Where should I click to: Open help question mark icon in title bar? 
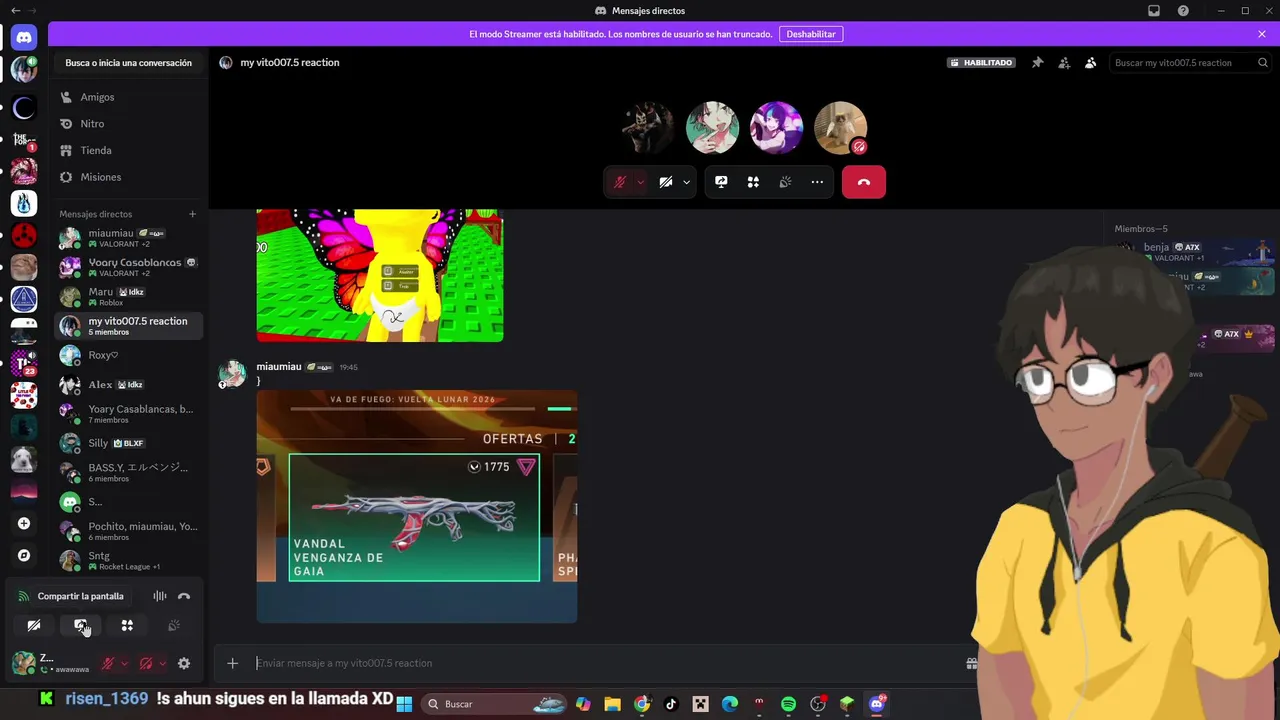pyautogui.click(x=1183, y=11)
